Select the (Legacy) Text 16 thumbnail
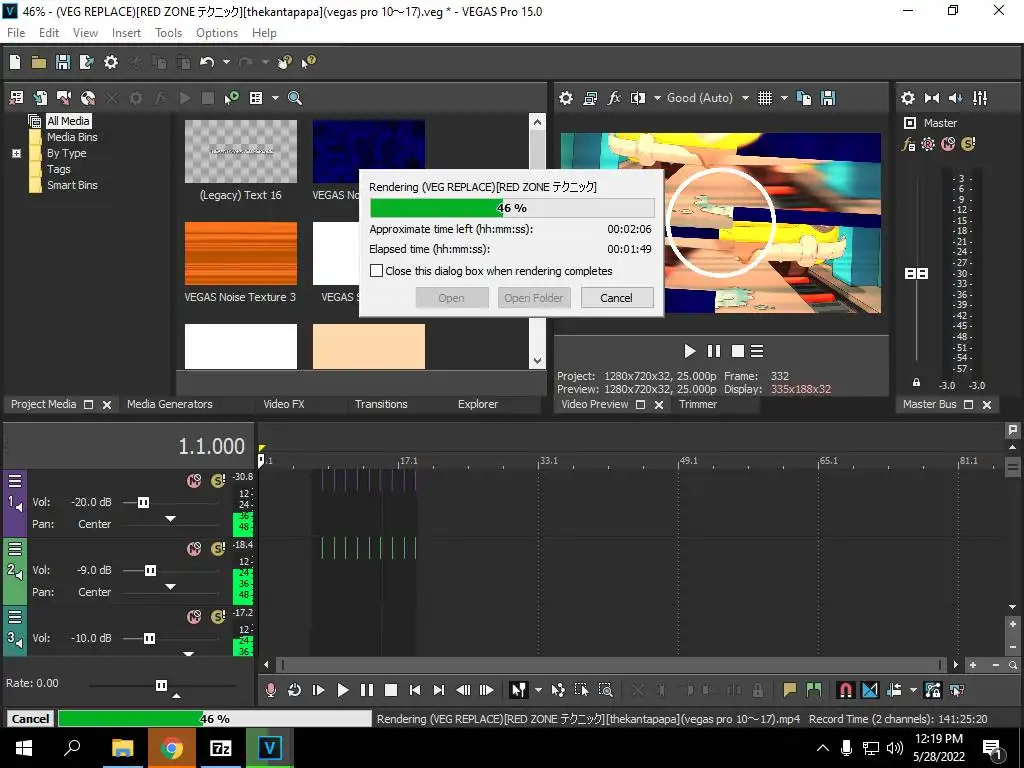Screen dimensions: 1024x768 (240, 152)
